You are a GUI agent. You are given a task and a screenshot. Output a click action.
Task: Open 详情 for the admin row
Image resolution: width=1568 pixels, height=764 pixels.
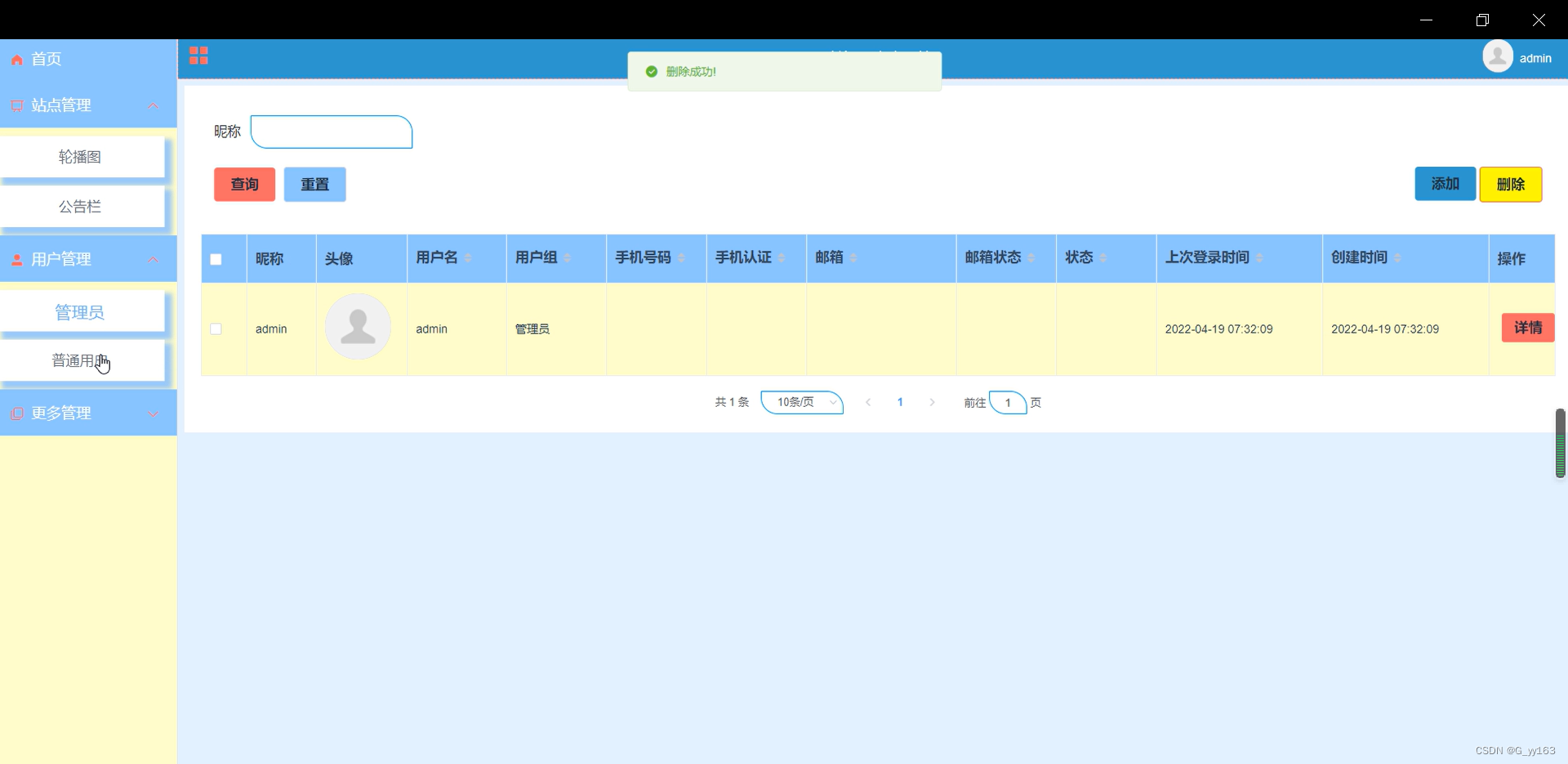pos(1528,328)
